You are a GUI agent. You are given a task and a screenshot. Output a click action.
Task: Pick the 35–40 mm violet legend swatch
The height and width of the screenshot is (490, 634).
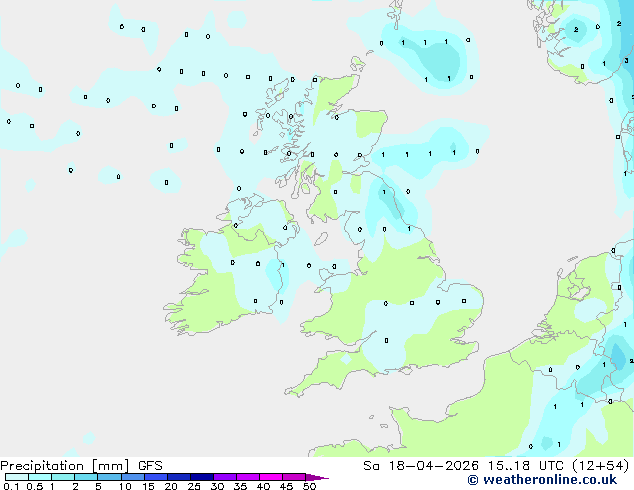(x=248, y=477)
